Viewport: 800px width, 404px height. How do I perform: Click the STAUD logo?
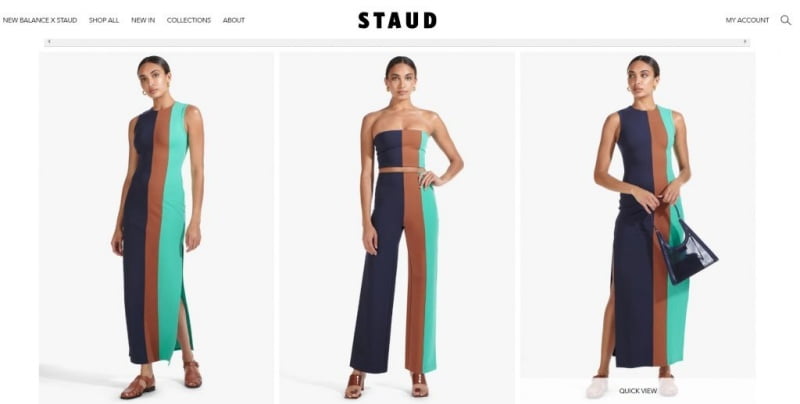(x=397, y=20)
